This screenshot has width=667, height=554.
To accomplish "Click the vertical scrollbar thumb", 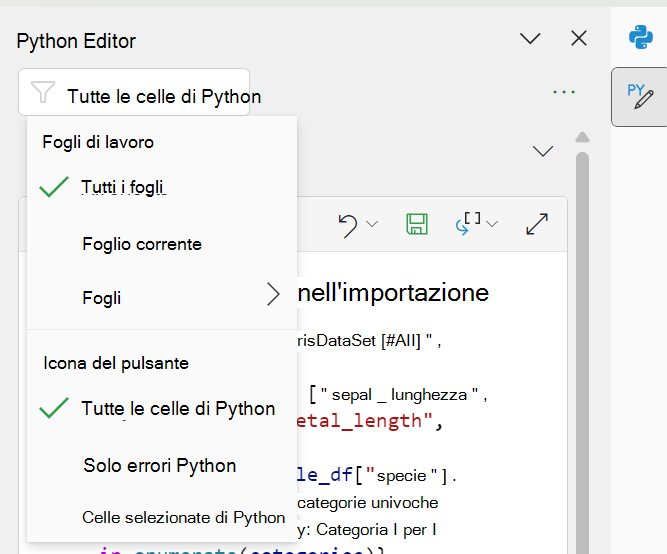I will [x=582, y=353].
